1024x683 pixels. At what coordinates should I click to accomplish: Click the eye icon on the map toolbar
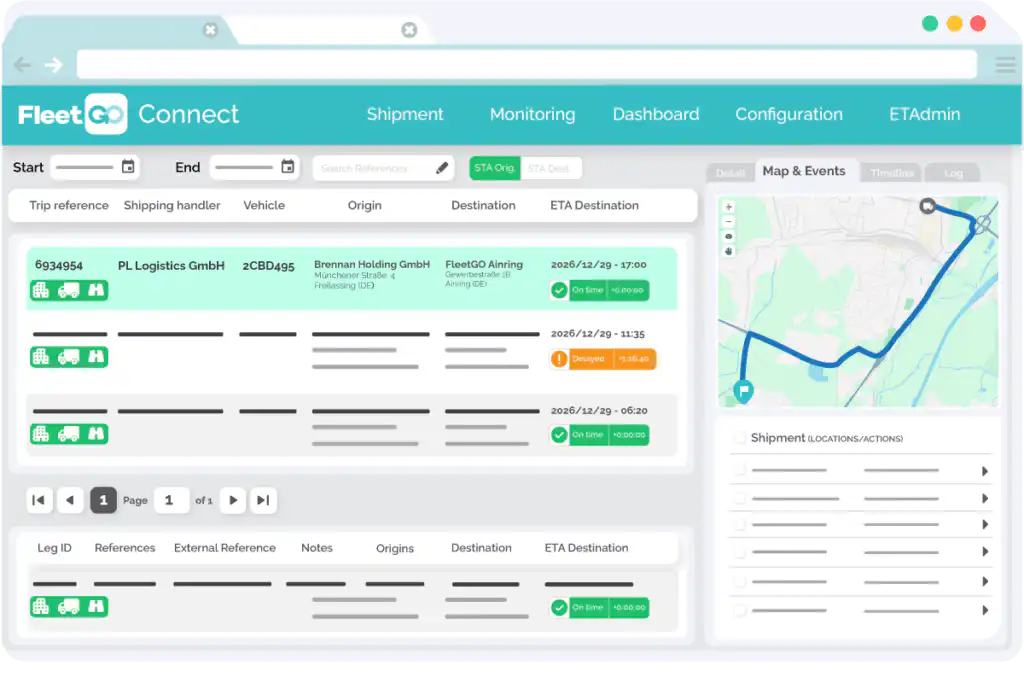click(729, 236)
